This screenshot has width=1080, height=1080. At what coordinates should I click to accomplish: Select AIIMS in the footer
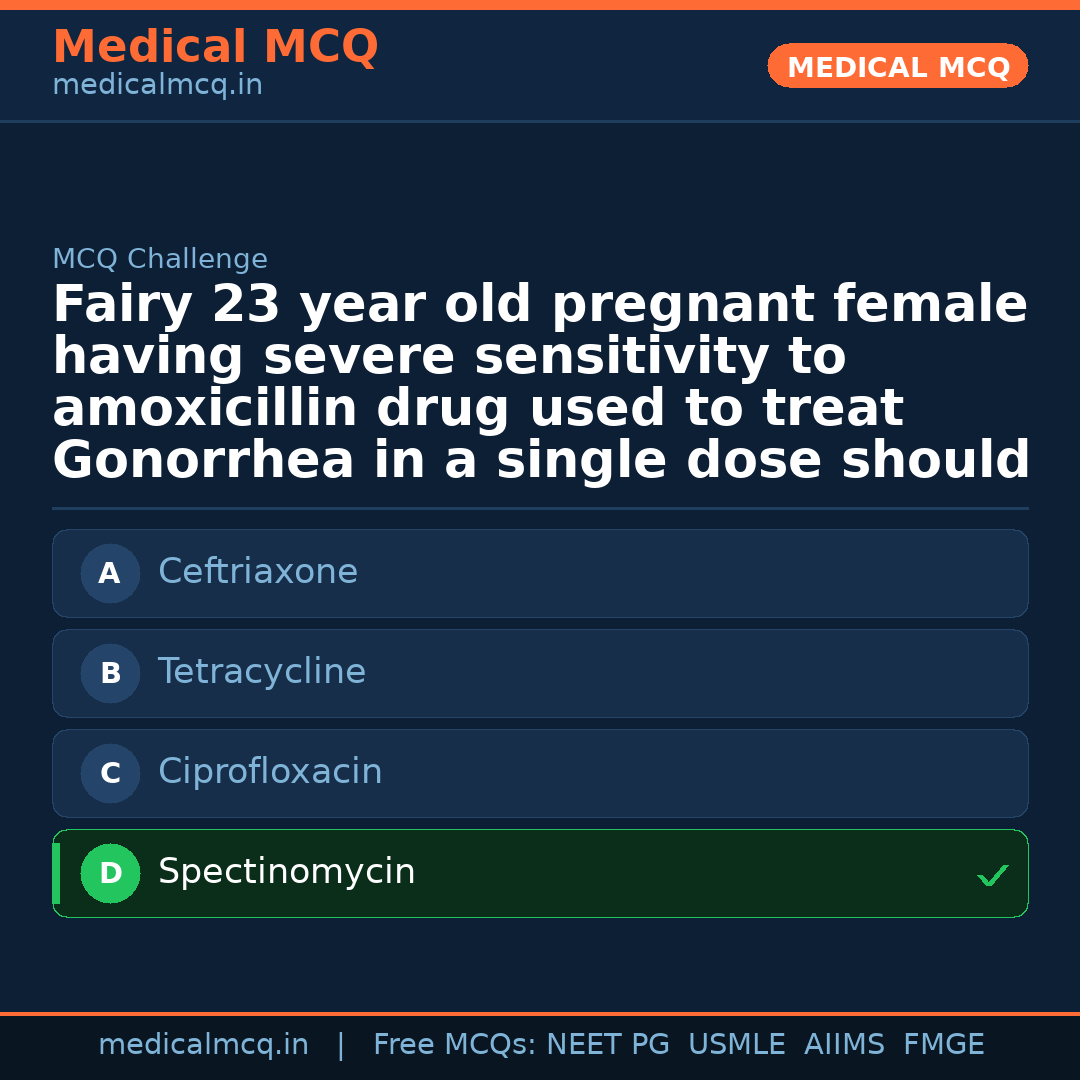pyautogui.click(x=844, y=1045)
